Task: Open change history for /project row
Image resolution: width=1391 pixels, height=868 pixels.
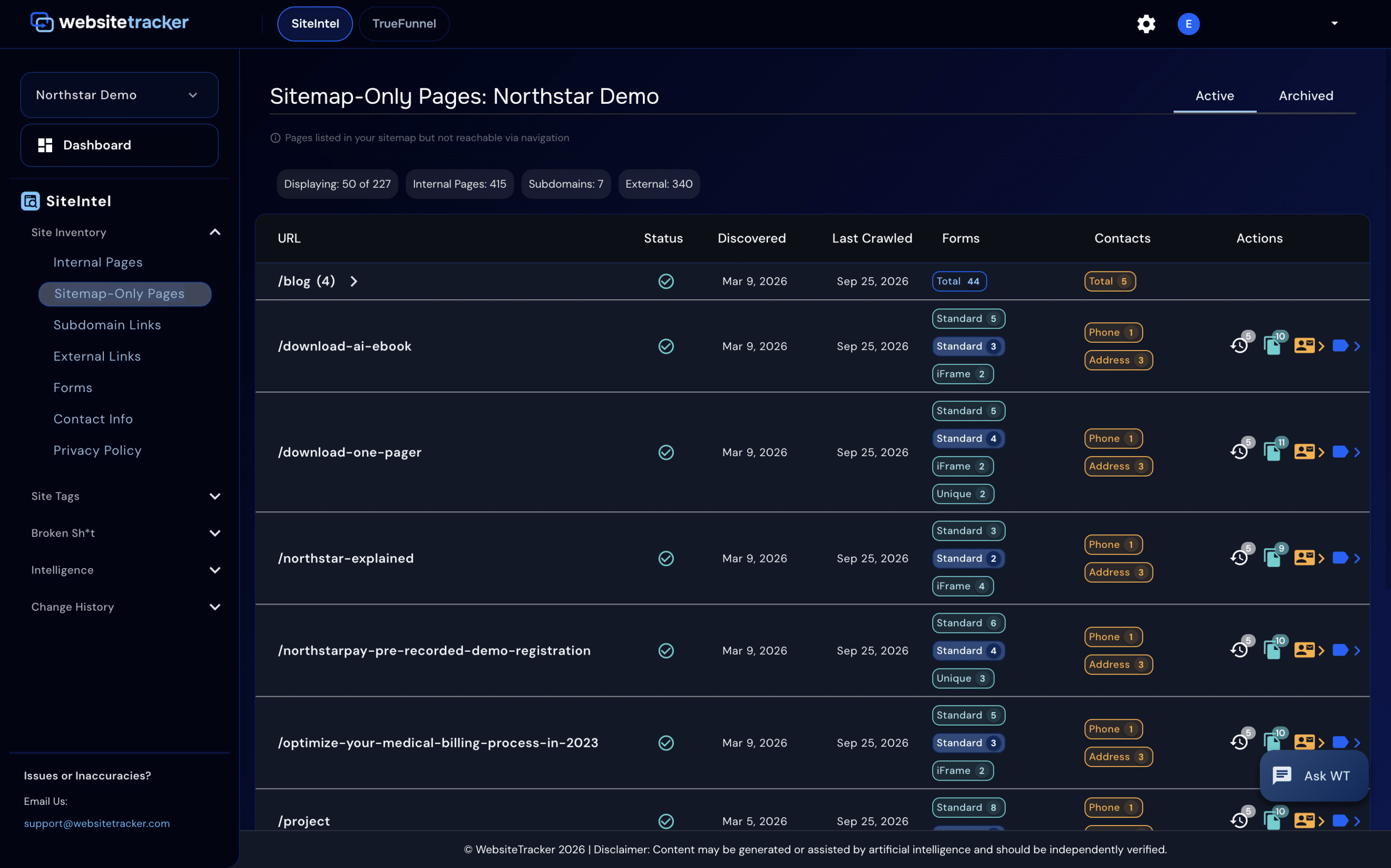Action: pyautogui.click(x=1240, y=820)
